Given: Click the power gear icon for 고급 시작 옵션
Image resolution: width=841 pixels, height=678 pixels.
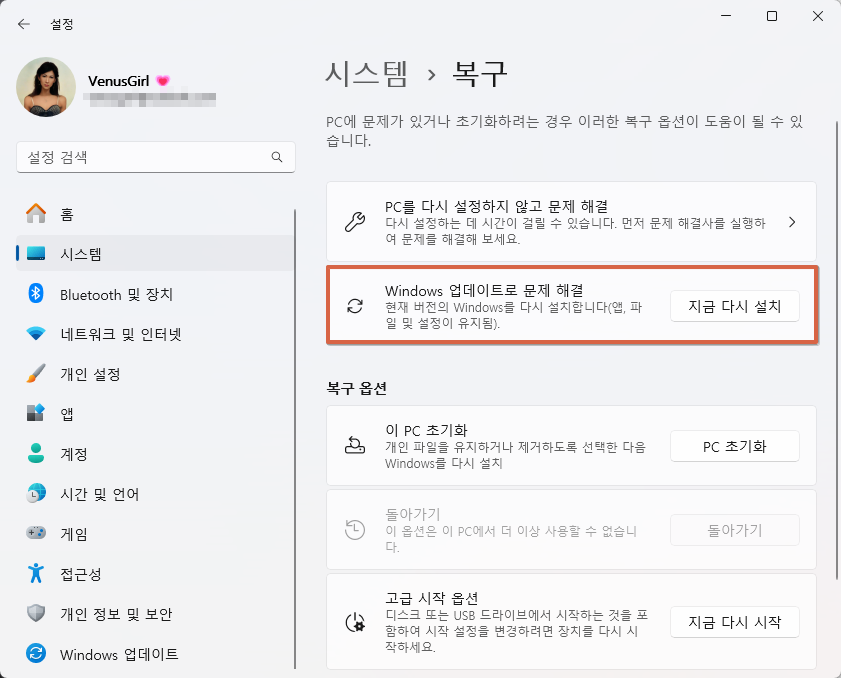Looking at the screenshot, I should click(355, 623).
